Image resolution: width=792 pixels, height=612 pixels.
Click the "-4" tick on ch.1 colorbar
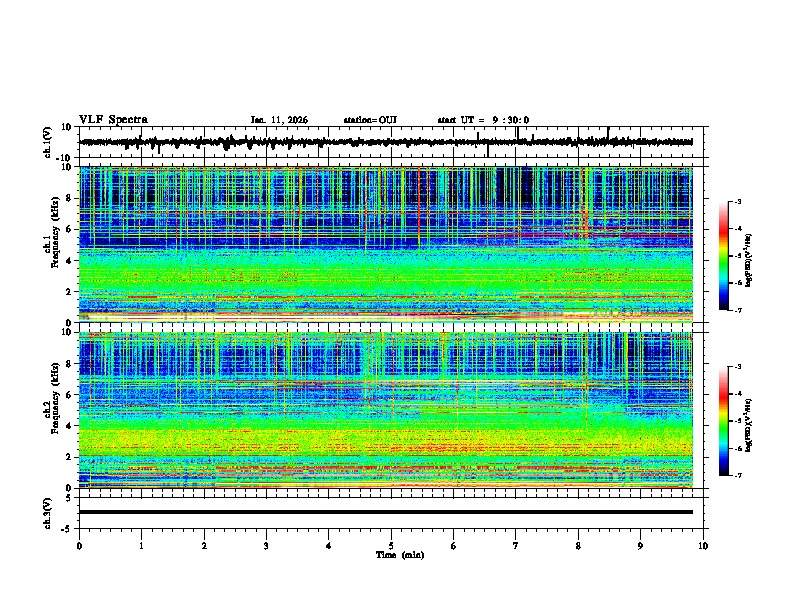pos(737,229)
